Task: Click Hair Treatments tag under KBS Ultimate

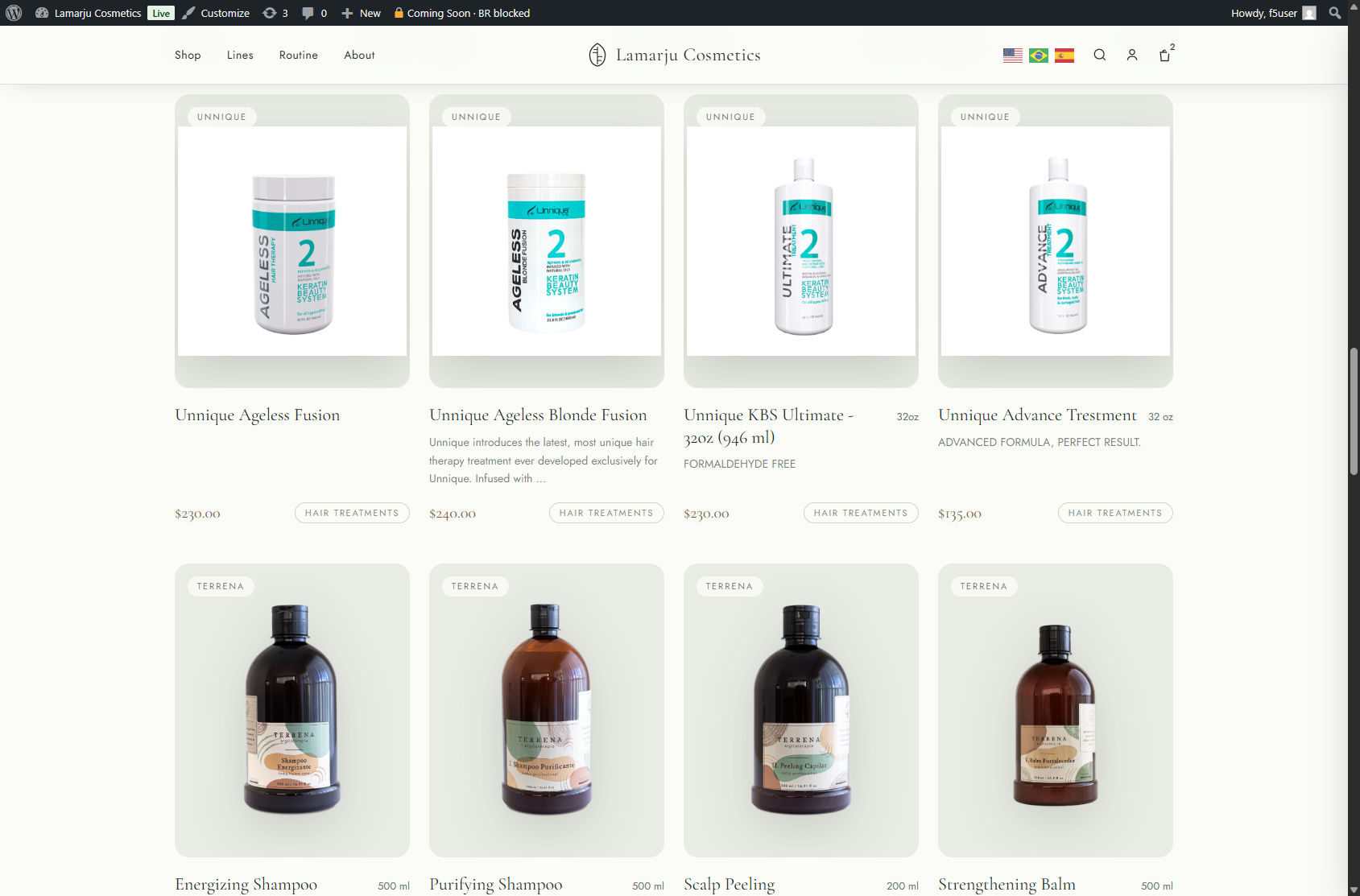Action: [x=861, y=513]
